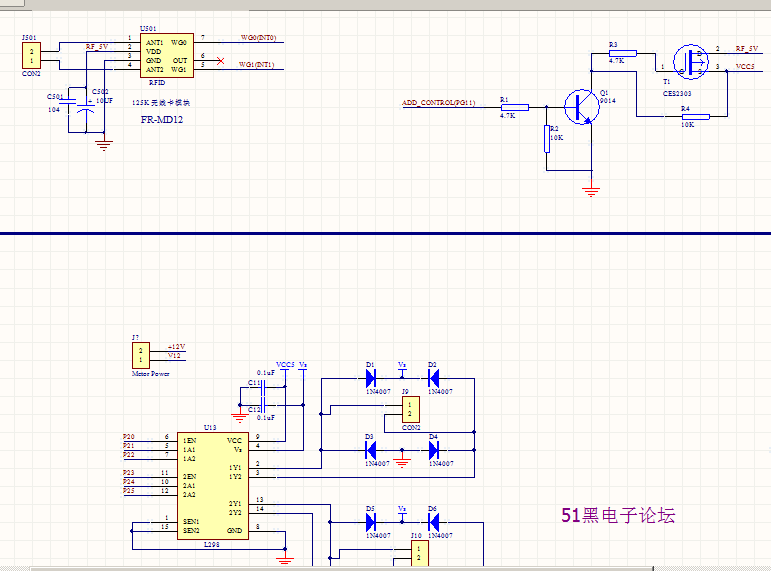Select diode D6 1N4007
Image resolution: width=771 pixels, height=571 pixels.
[x=434, y=522]
